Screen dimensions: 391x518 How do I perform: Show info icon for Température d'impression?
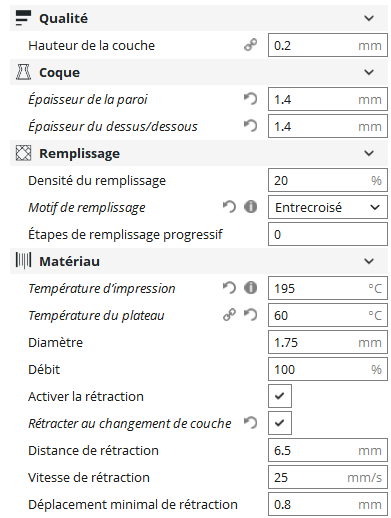coord(250,288)
